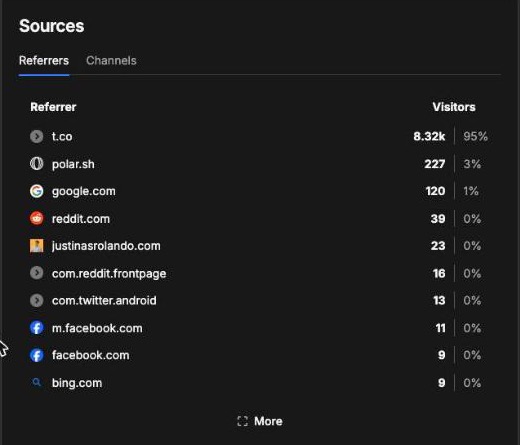Screen dimensions: 520x445
Task: Select the facebook.com referrer name
Action: (90, 355)
